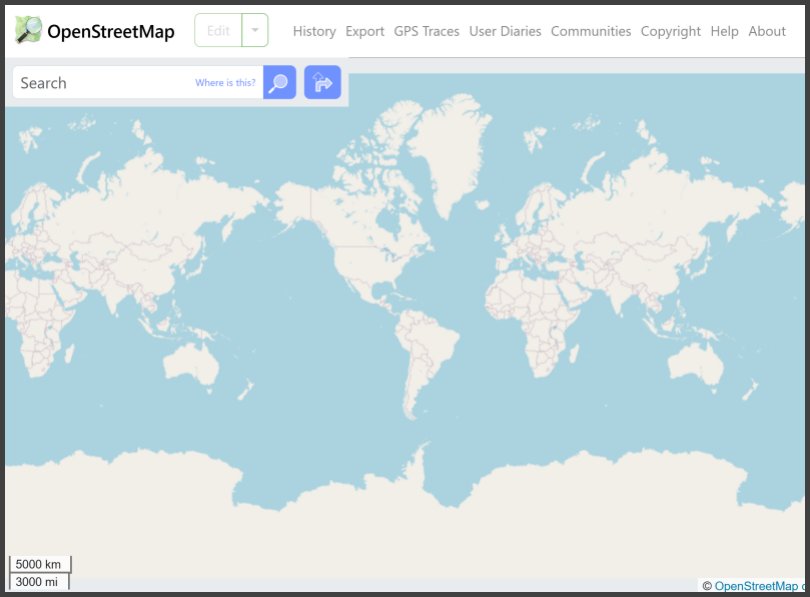Image resolution: width=810 pixels, height=597 pixels.
Task: Click the Edit button
Action: 218,31
